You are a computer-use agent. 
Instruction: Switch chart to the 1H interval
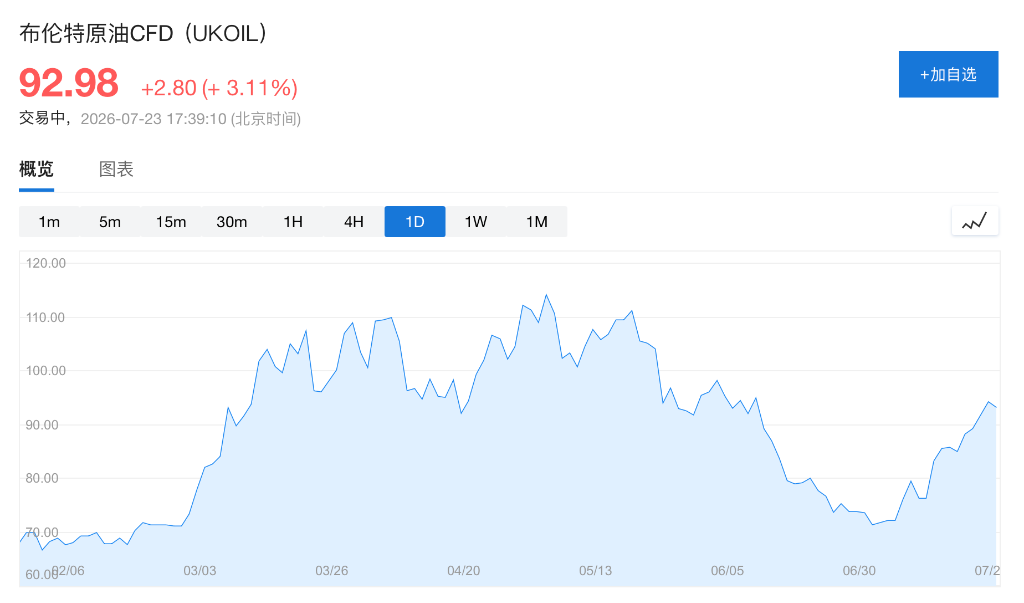[293, 221]
